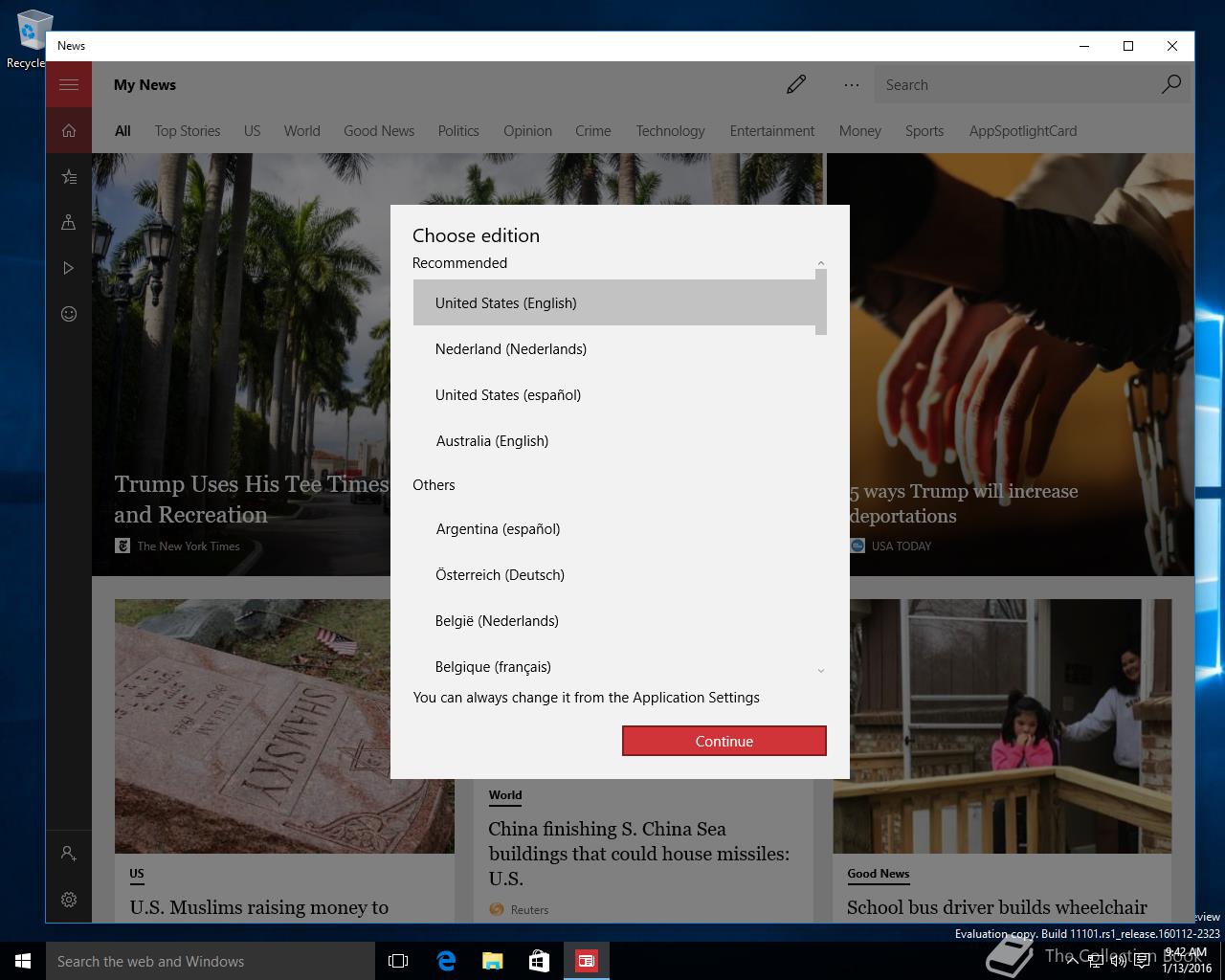Select Österreich (Deutsch) edition

(x=614, y=574)
